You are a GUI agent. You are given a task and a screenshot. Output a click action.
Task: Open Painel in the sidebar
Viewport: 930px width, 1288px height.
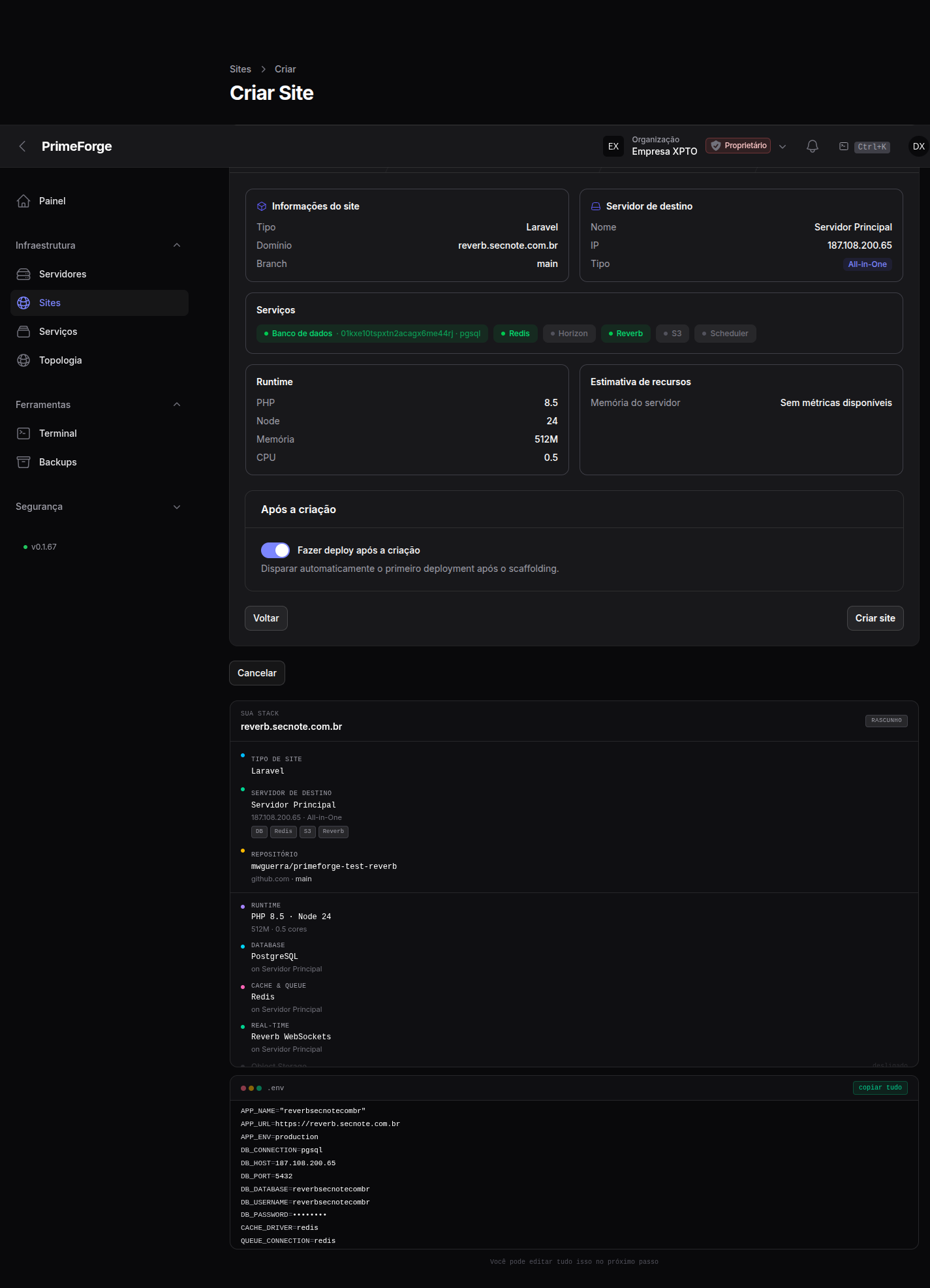[99, 201]
